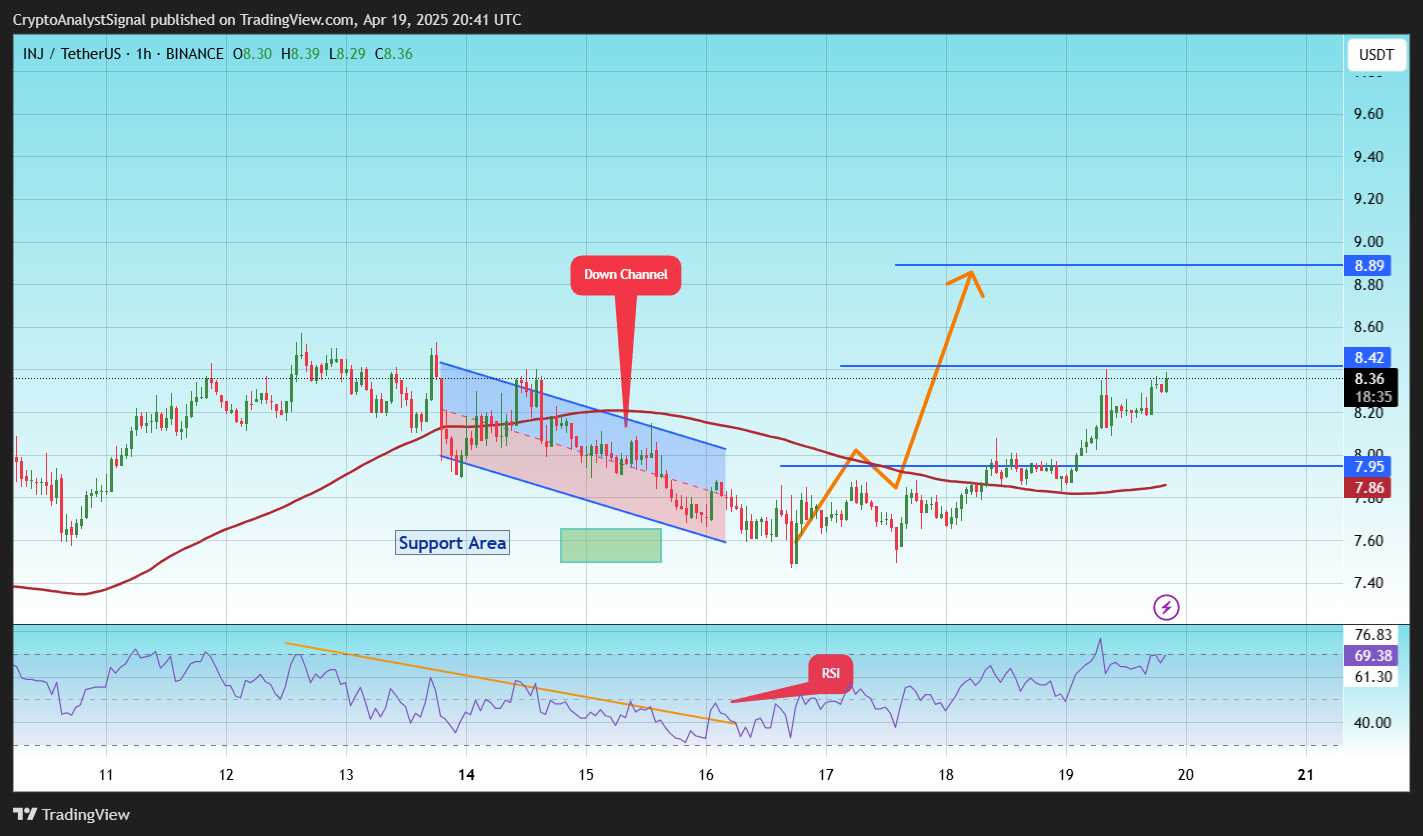Click the 9.40 price scale value
This screenshot has height=836, width=1423.
click(1369, 157)
